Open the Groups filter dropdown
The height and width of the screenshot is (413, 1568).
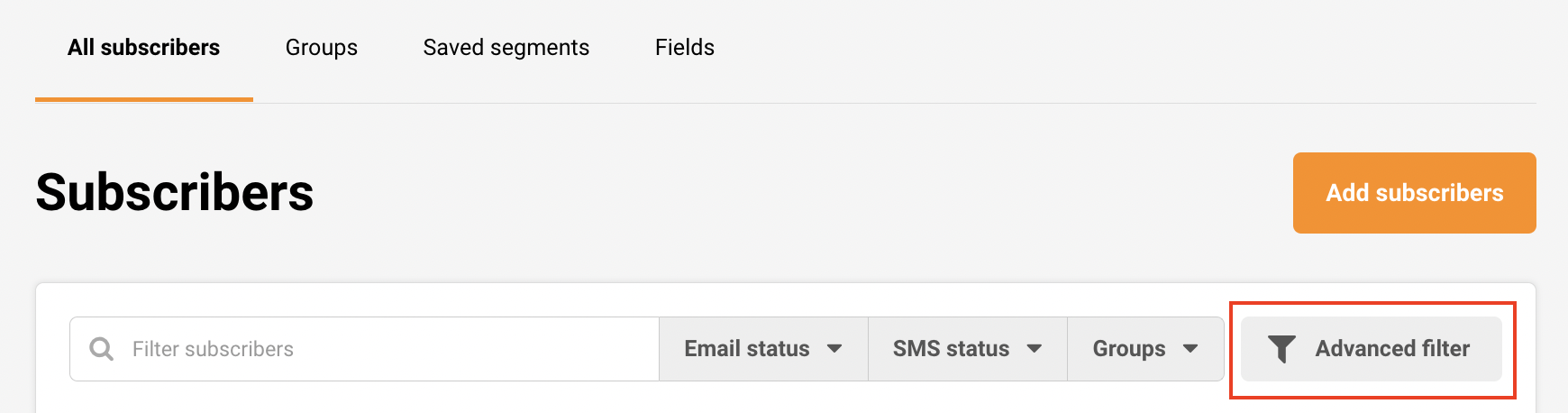pyautogui.click(x=1144, y=349)
